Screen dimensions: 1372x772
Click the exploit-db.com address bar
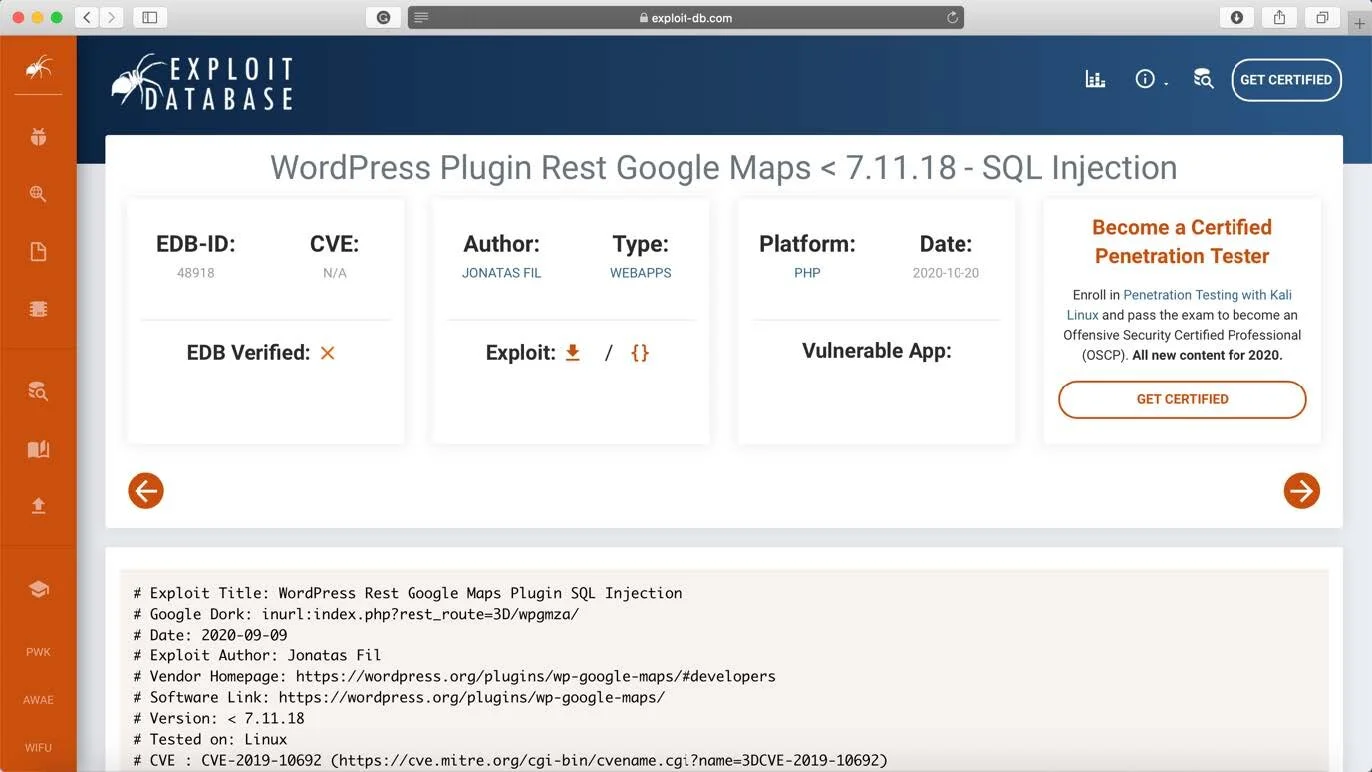pos(686,17)
